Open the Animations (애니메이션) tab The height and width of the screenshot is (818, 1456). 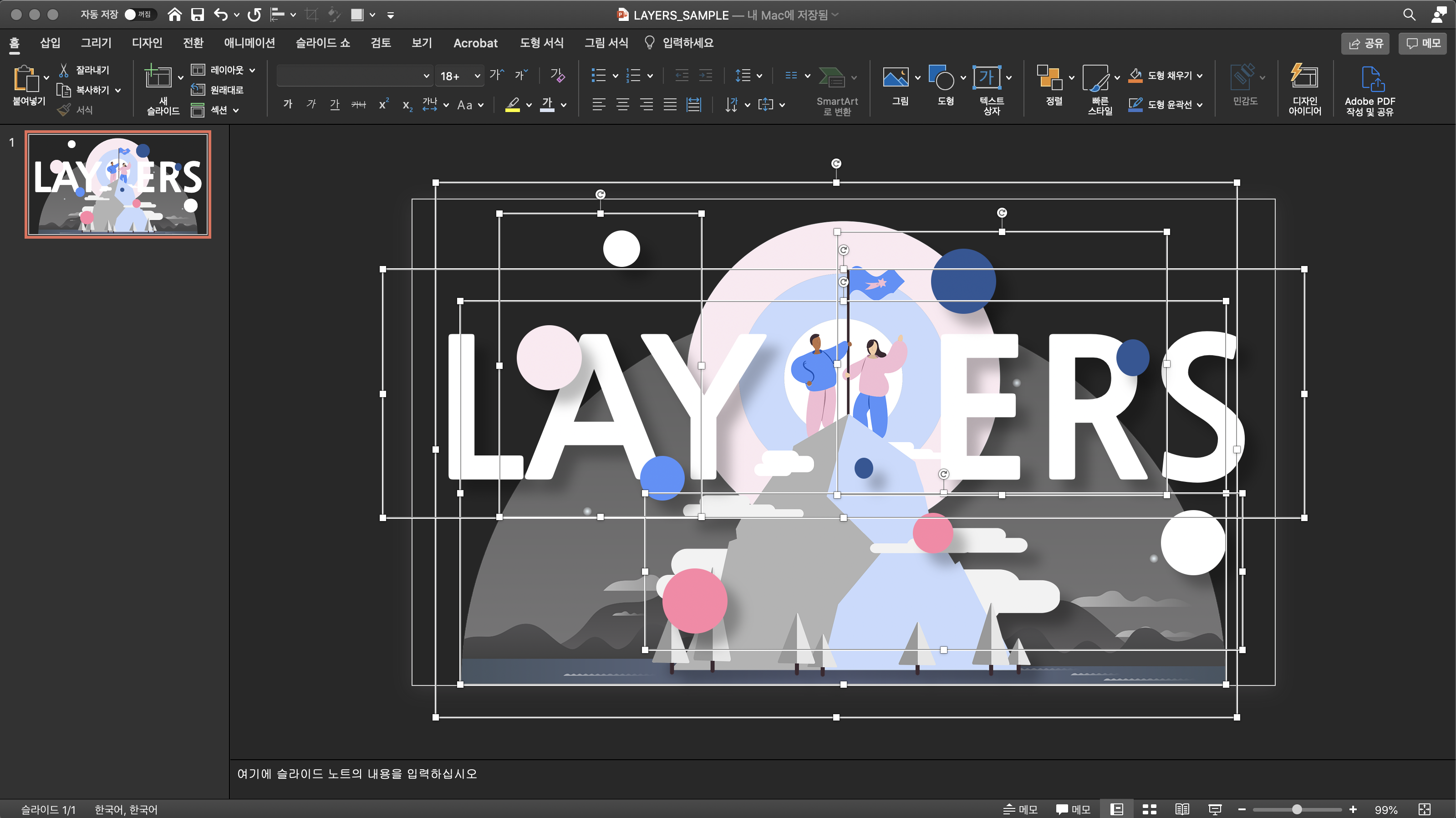click(249, 43)
